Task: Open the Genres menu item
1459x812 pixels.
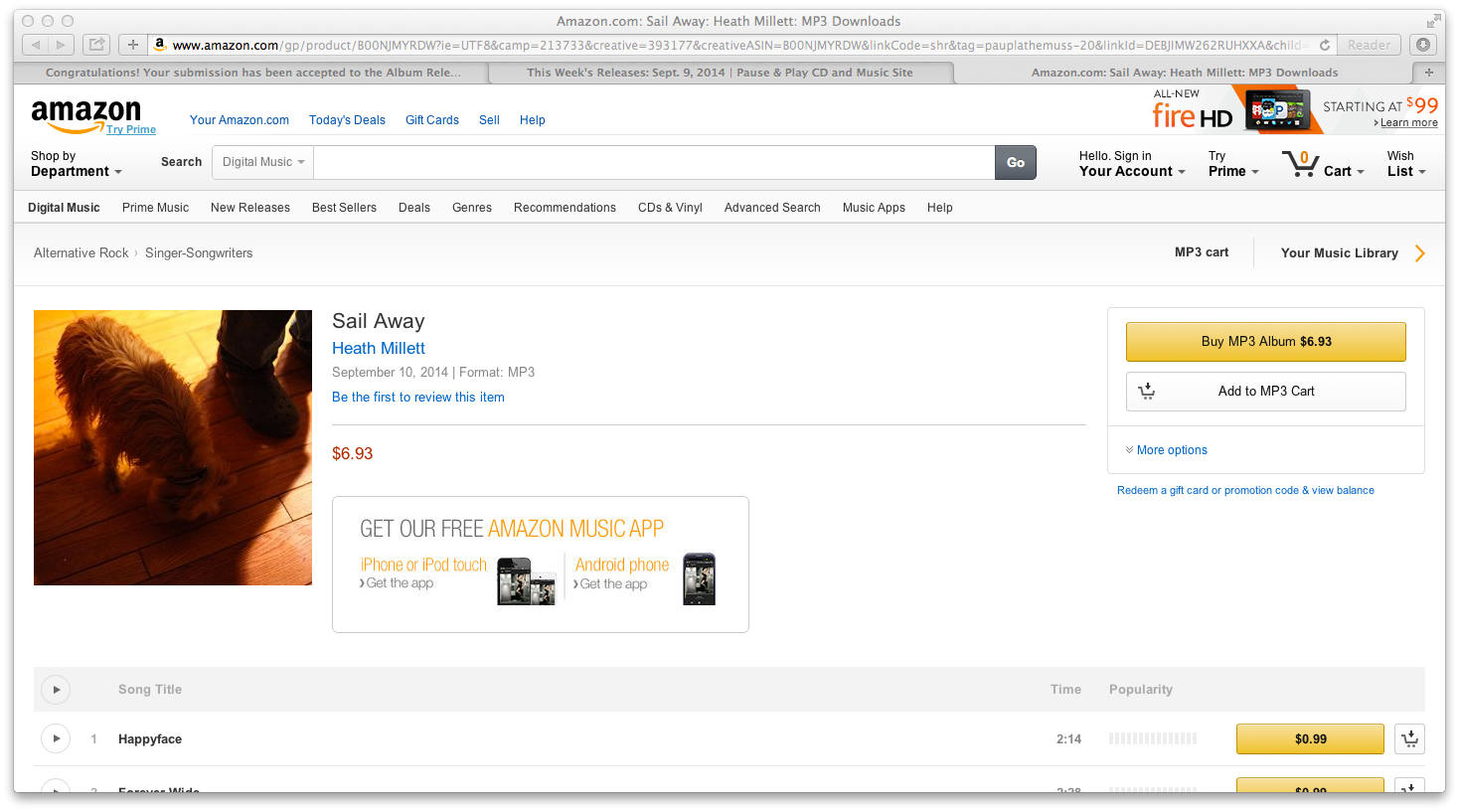Action: tap(472, 208)
